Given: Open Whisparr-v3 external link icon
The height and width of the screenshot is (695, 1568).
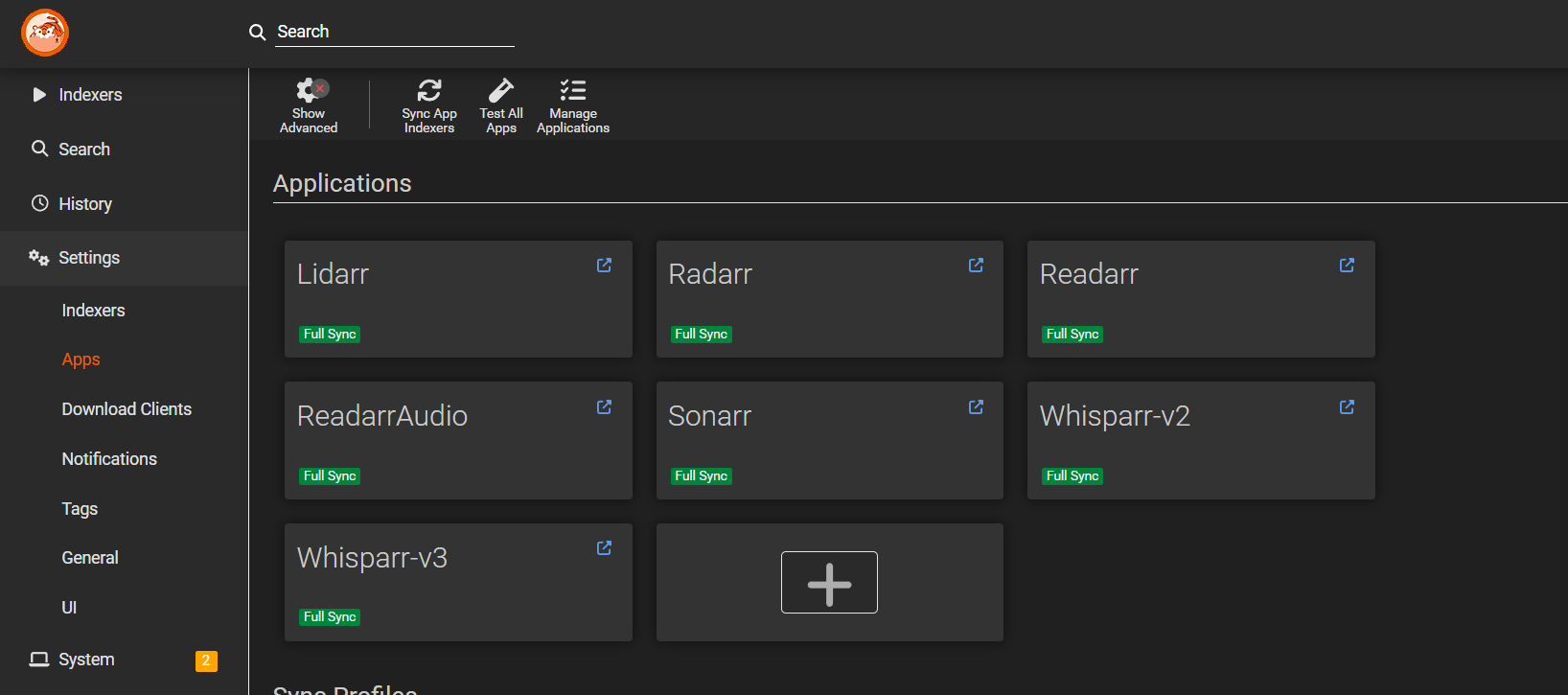Looking at the screenshot, I should (604, 548).
